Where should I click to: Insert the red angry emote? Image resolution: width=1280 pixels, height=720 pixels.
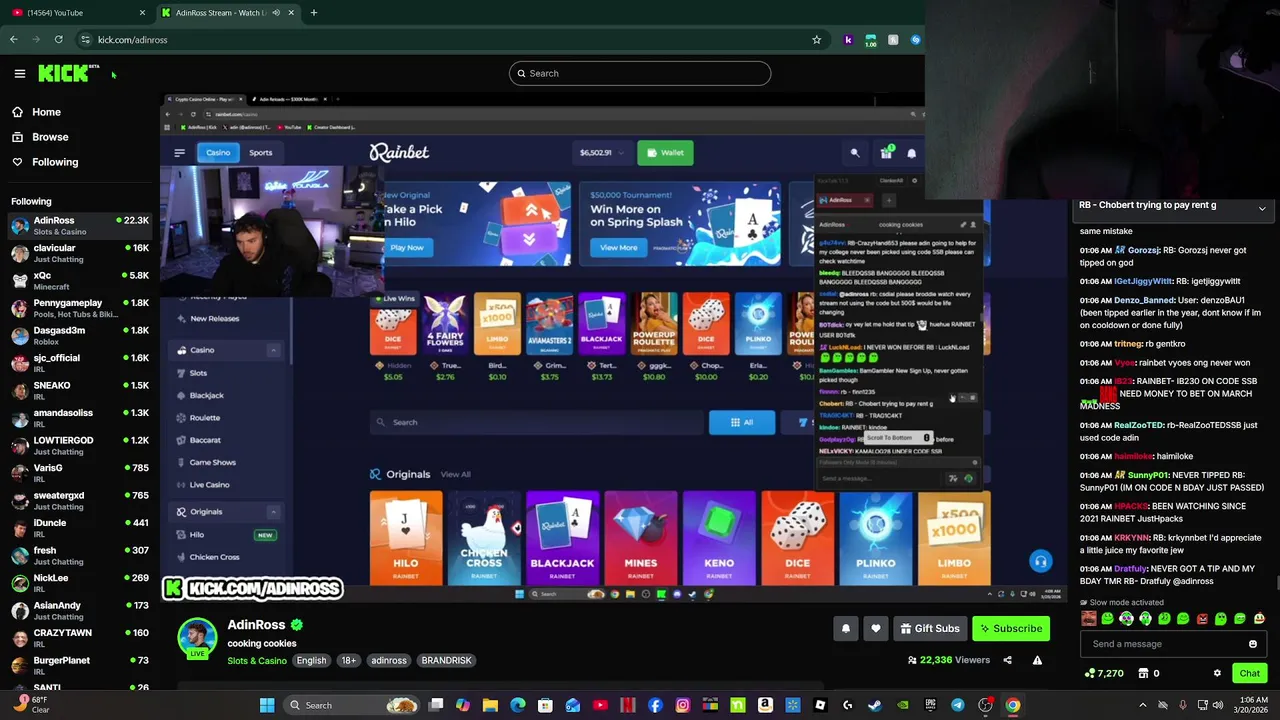pyautogui.click(x=1202, y=619)
